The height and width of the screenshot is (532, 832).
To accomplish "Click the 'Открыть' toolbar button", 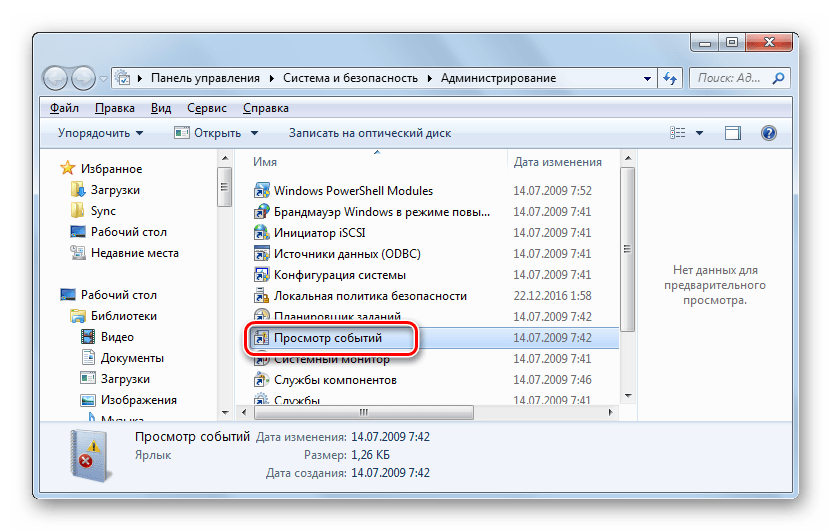I will pos(208,133).
